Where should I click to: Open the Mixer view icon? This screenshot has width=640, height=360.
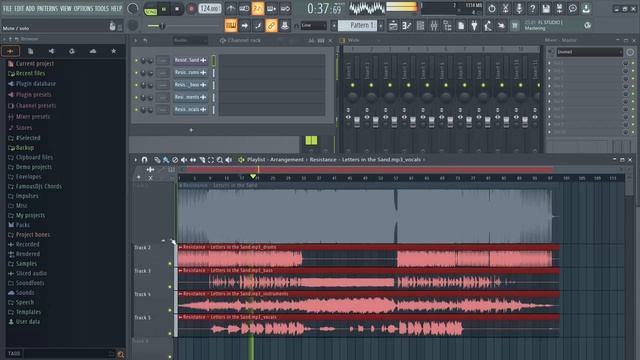click(x=434, y=26)
